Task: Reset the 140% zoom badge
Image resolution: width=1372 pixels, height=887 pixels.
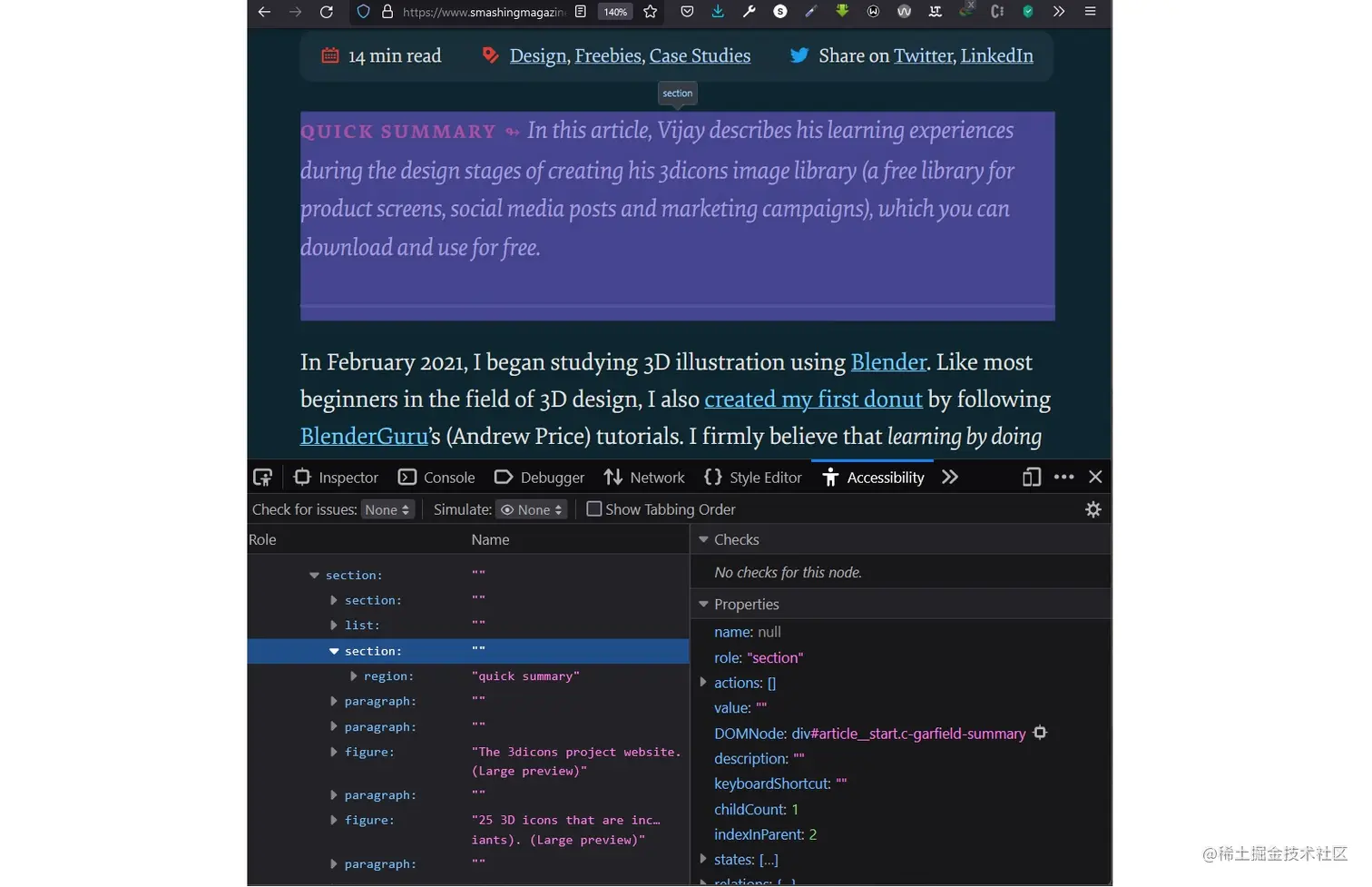Action: click(x=615, y=12)
